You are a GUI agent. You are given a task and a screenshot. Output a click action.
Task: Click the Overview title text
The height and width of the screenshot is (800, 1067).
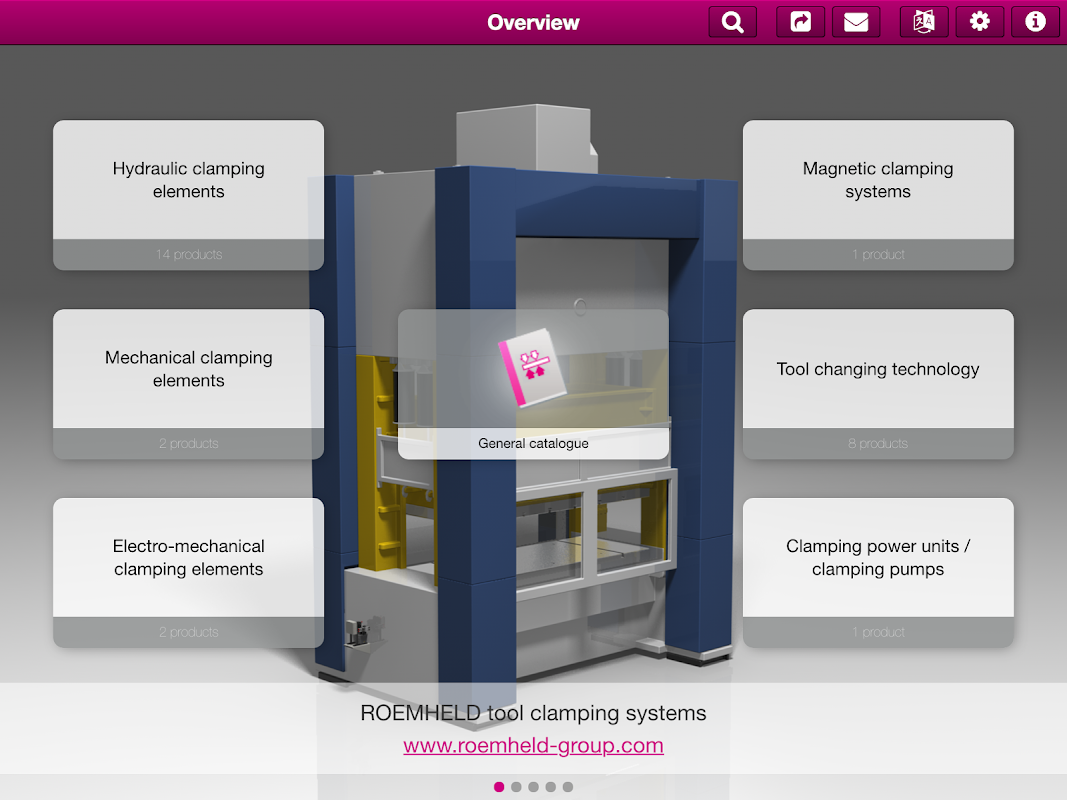pos(533,22)
